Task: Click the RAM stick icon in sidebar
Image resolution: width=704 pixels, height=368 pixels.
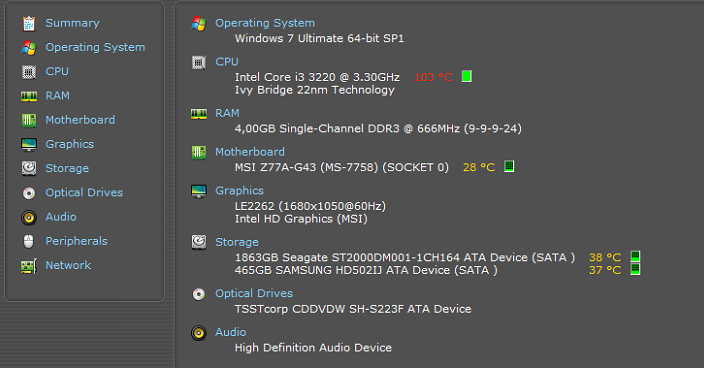Action: (x=29, y=96)
